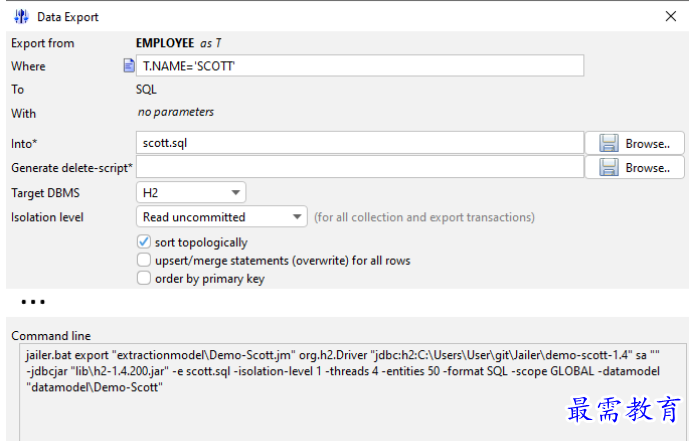The height and width of the screenshot is (441, 689).
Task: Click the disk icon for delete-script
Action: (609, 167)
